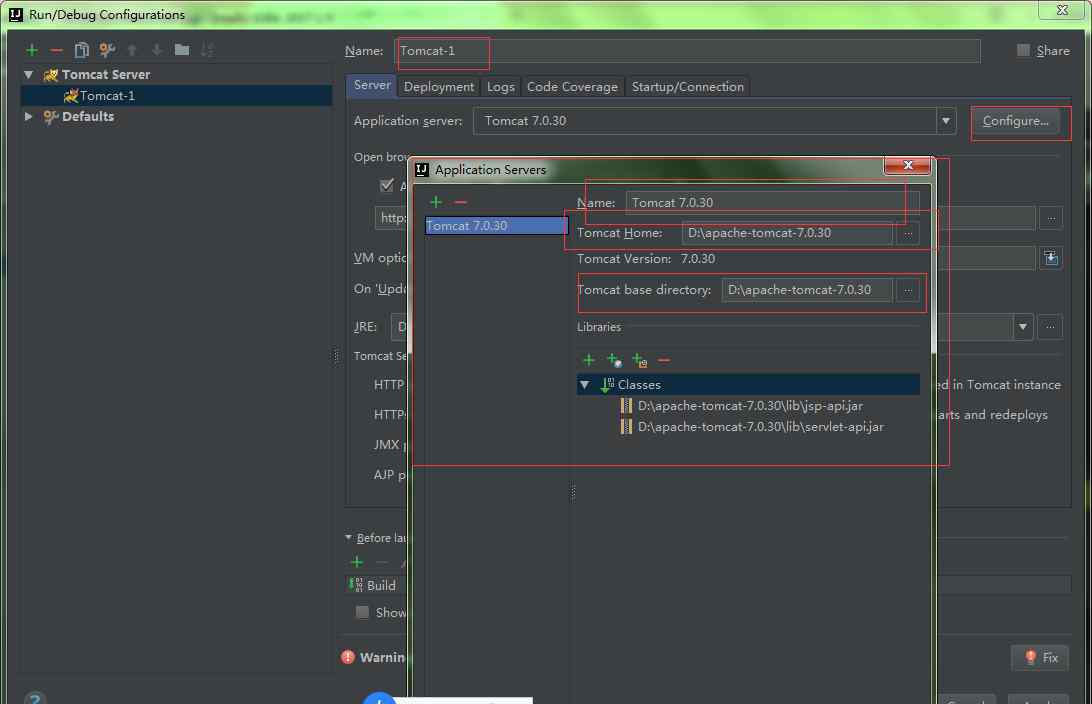Go to the Startup/Connection tab
1092x704 pixels.
[x=688, y=86]
